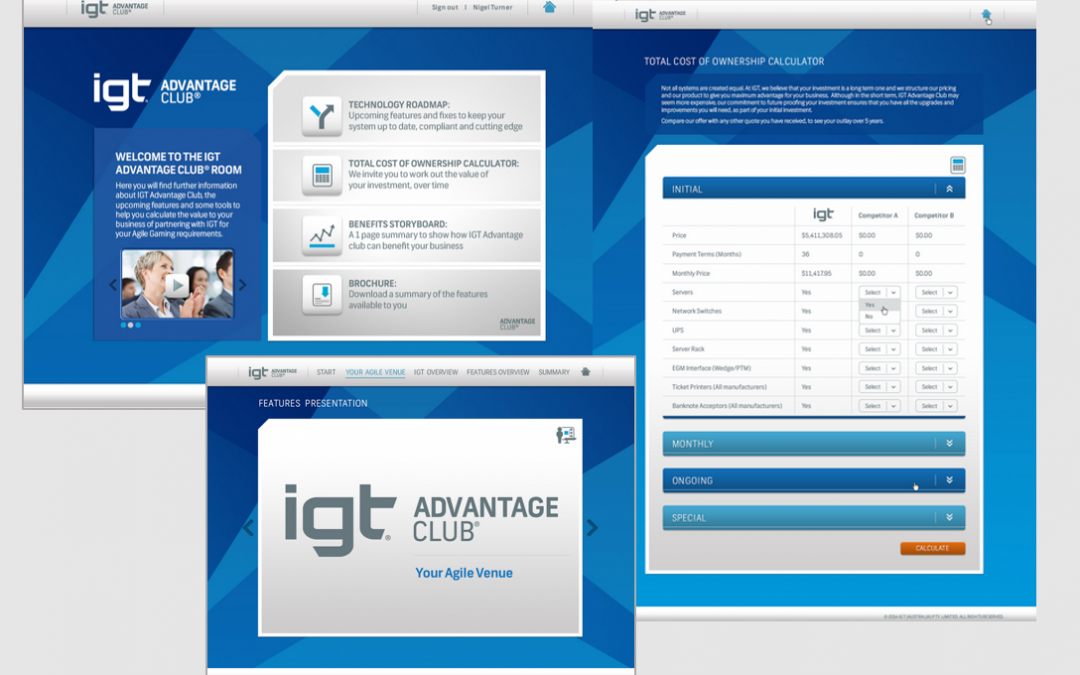Select the FEATURES OVERVIEW tab

coord(498,372)
